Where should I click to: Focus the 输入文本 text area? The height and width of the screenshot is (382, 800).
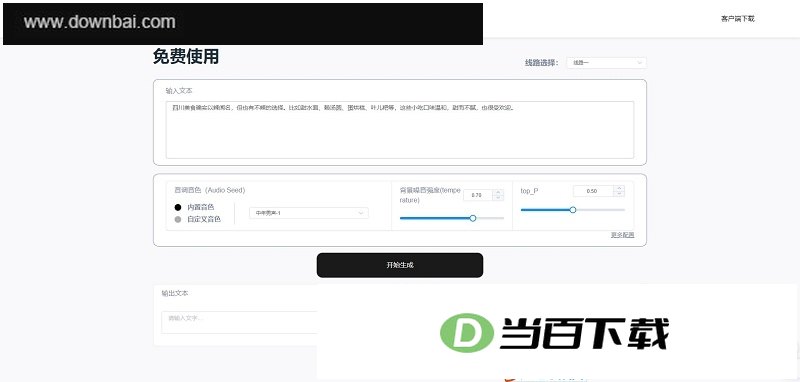pos(399,130)
